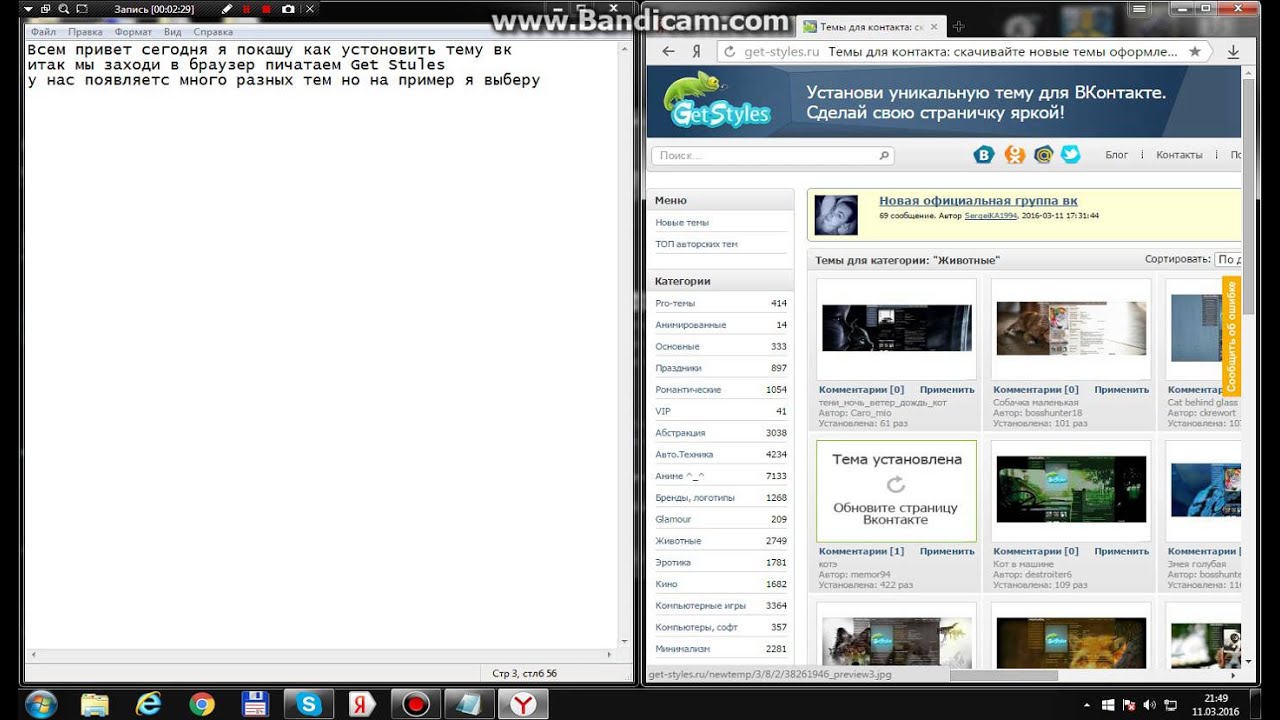Apply the 'Собачка маленькая' theme with Применить

(x=1121, y=390)
